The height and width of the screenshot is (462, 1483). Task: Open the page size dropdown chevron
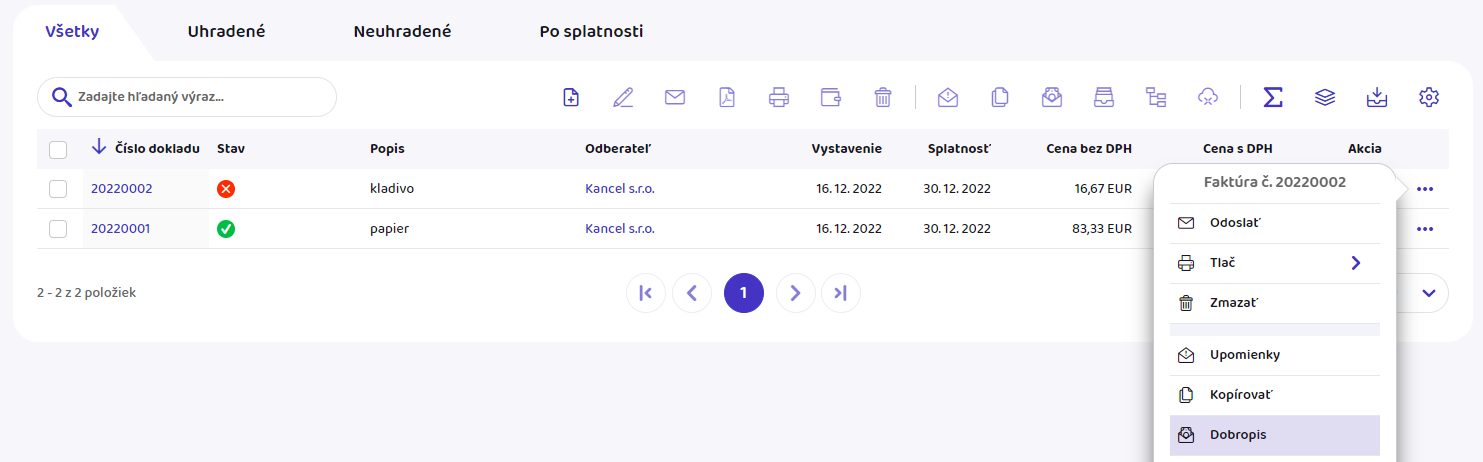(x=1429, y=293)
